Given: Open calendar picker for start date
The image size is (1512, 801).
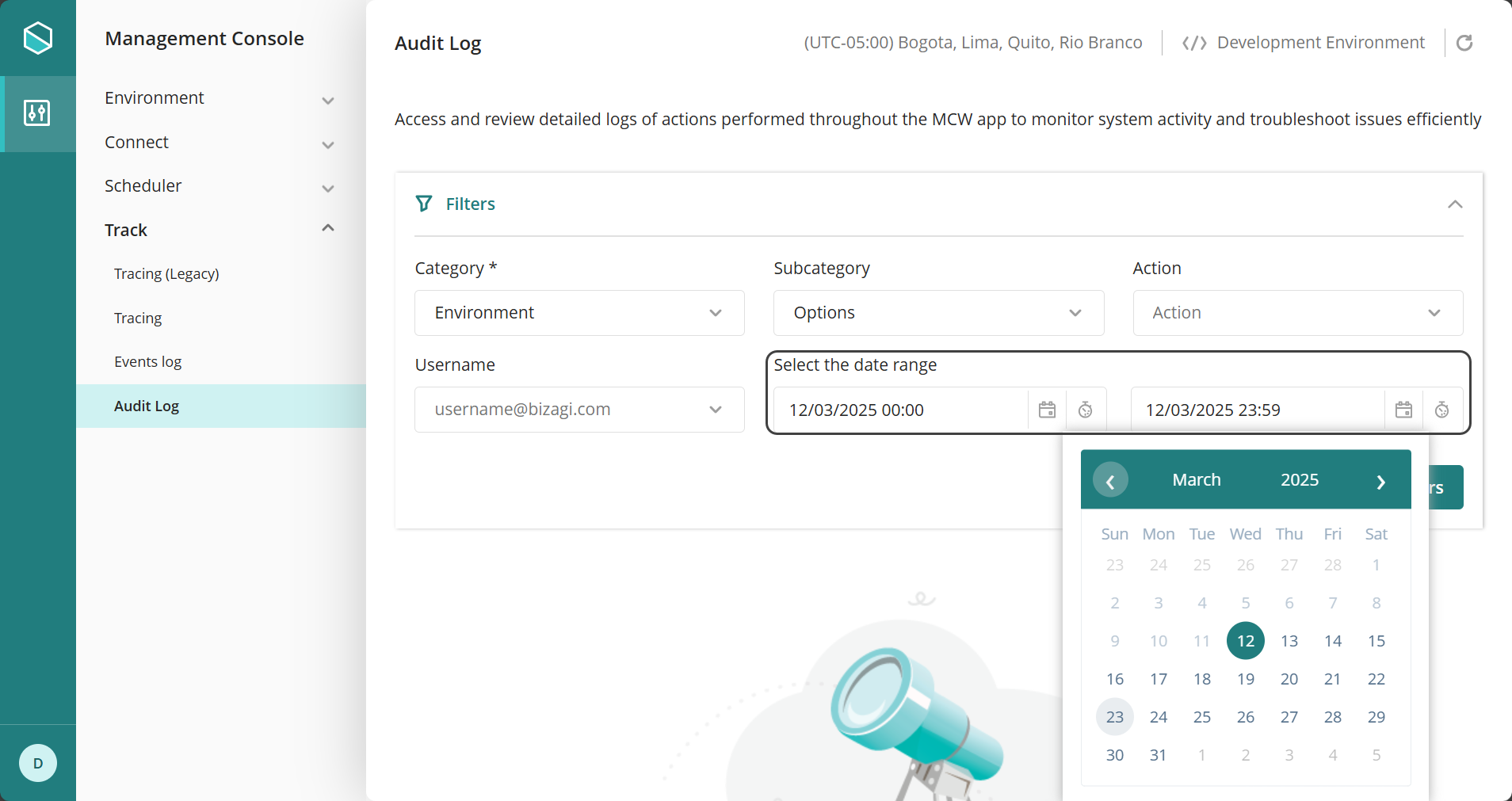Looking at the screenshot, I should 1047,410.
